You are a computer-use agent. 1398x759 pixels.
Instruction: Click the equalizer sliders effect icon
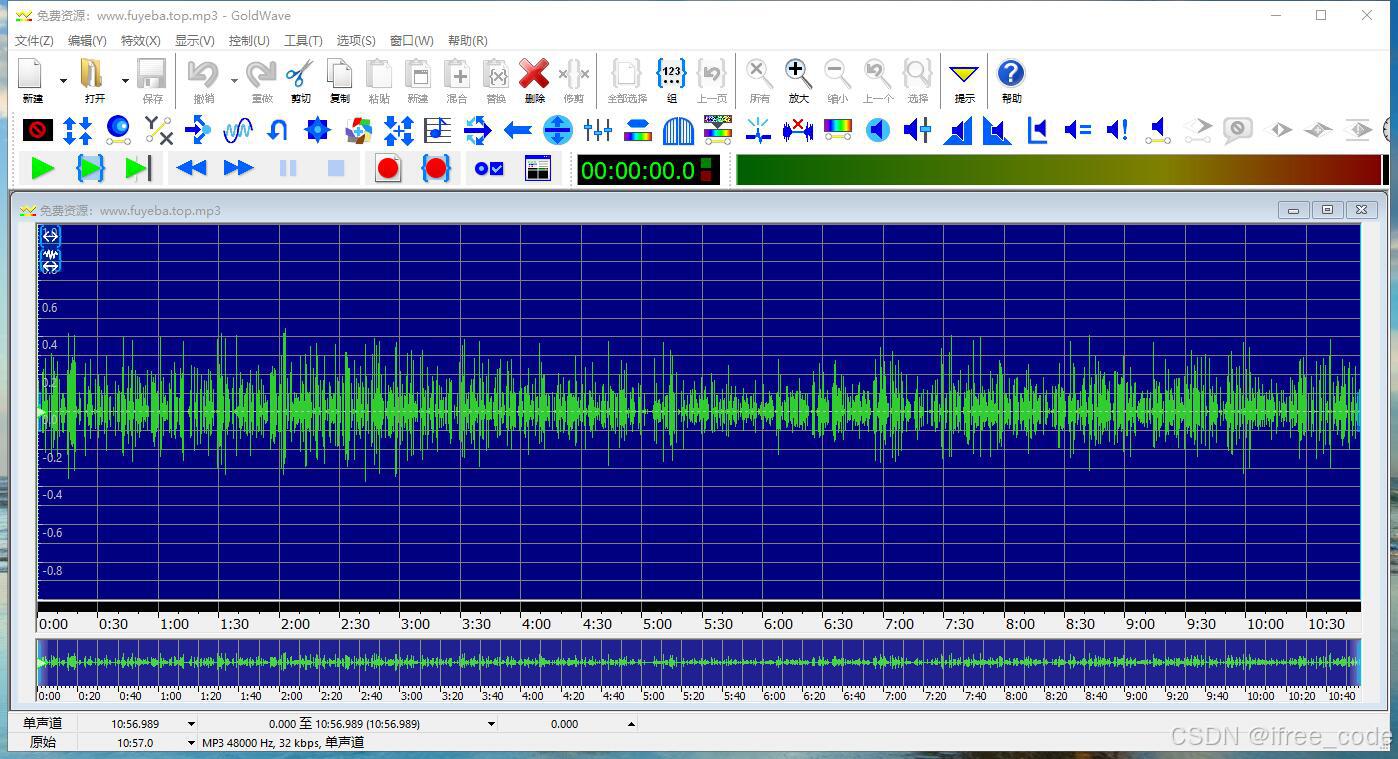click(597, 130)
